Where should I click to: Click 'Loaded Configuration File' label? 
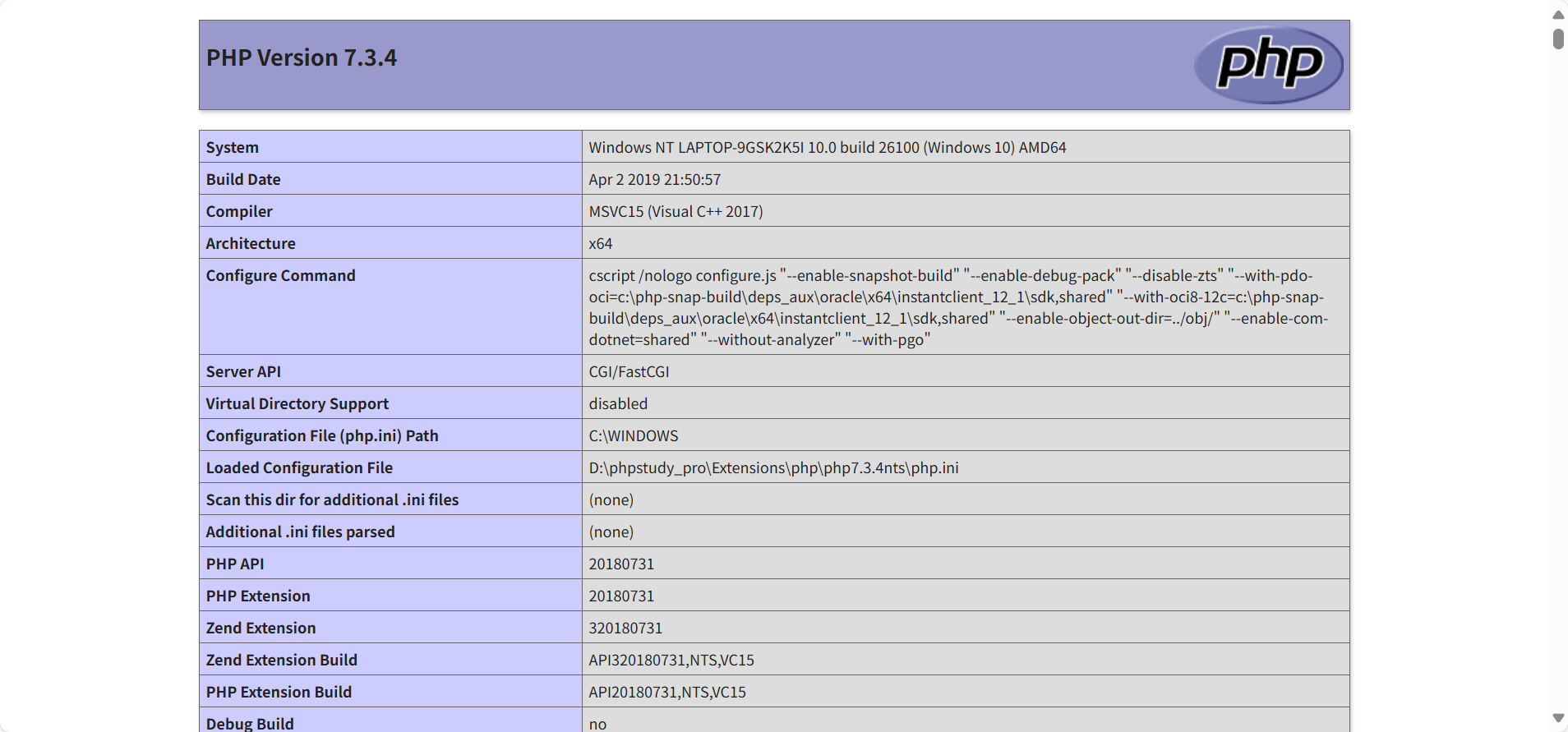pyautogui.click(x=299, y=467)
